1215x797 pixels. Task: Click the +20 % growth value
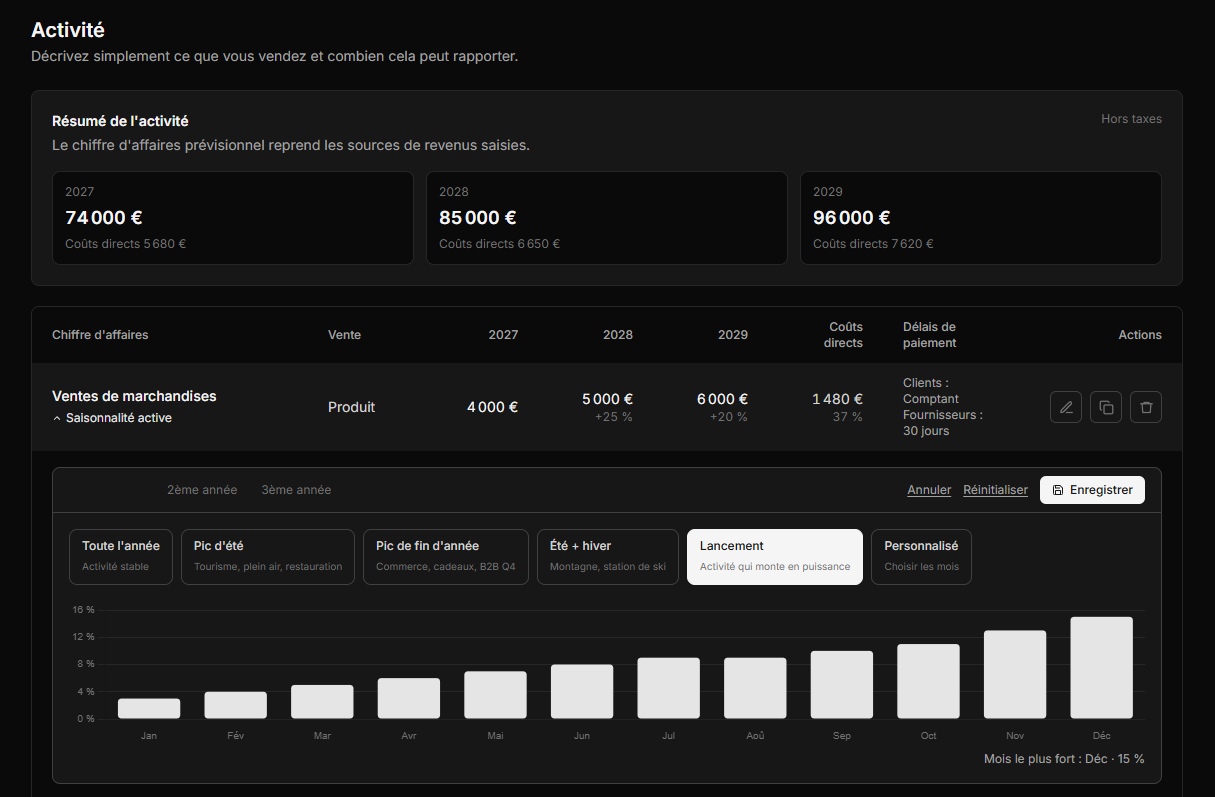728,417
